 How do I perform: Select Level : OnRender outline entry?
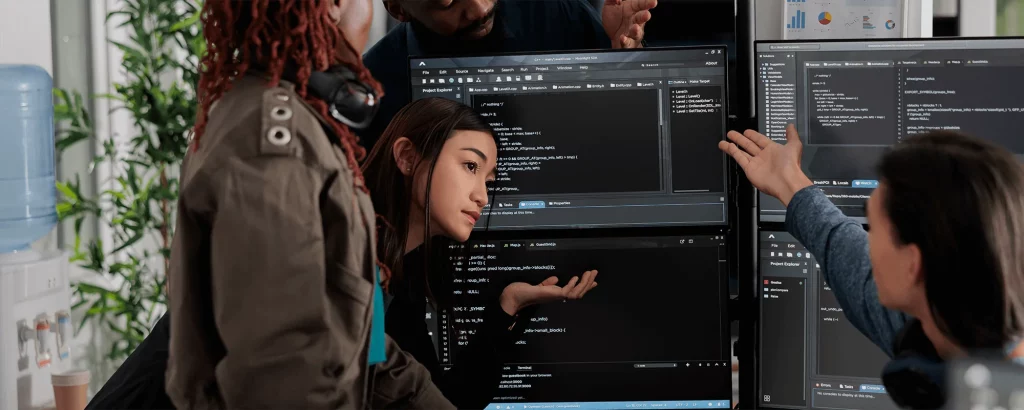(695, 106)
